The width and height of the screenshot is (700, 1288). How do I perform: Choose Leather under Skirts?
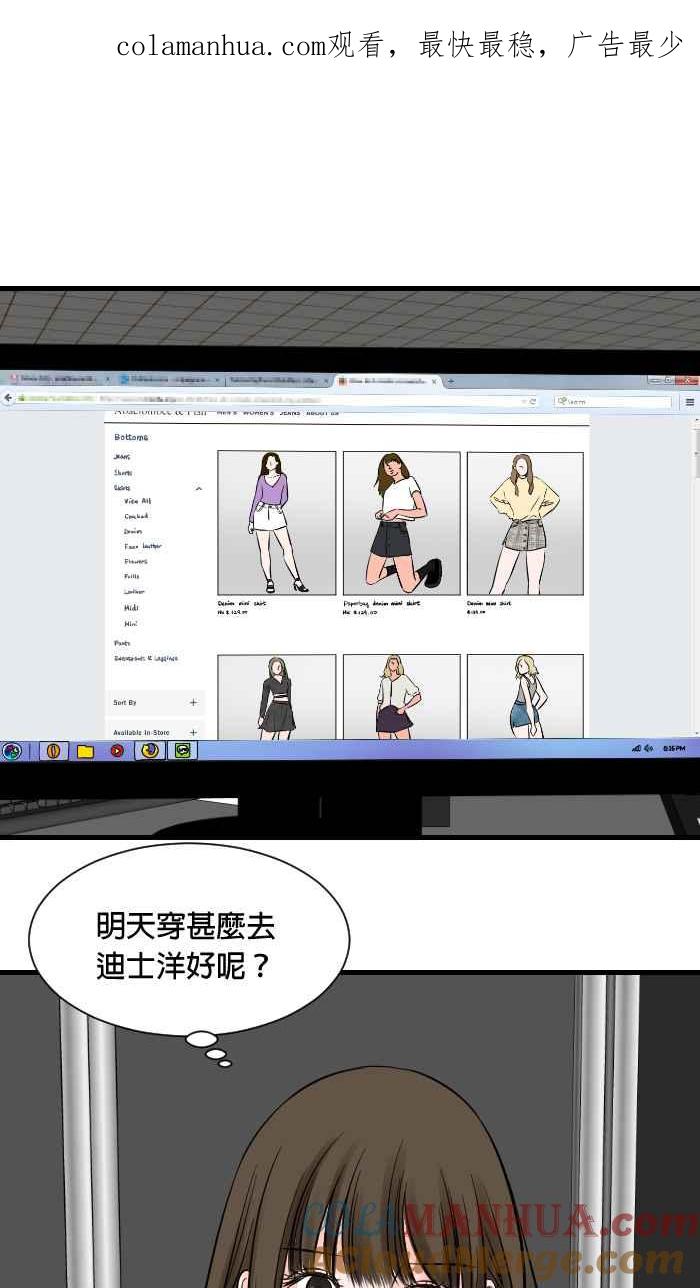click(x=134, y=592)
